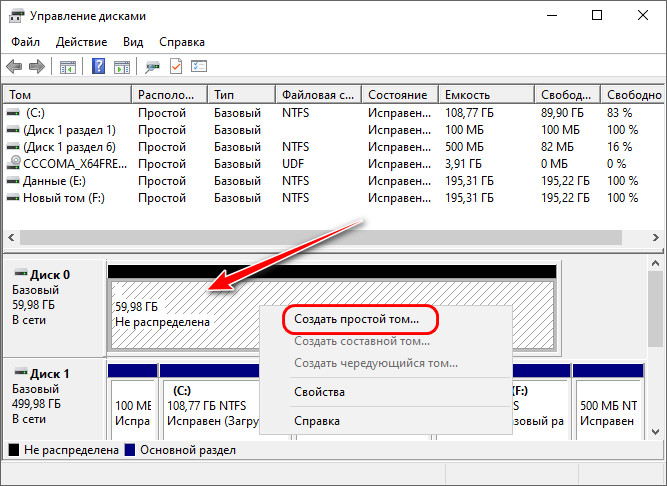This screenshot has width=667, height=486.
Task: Click up arrow of disk pane scrollbar
Action: (x=656, y=264)
